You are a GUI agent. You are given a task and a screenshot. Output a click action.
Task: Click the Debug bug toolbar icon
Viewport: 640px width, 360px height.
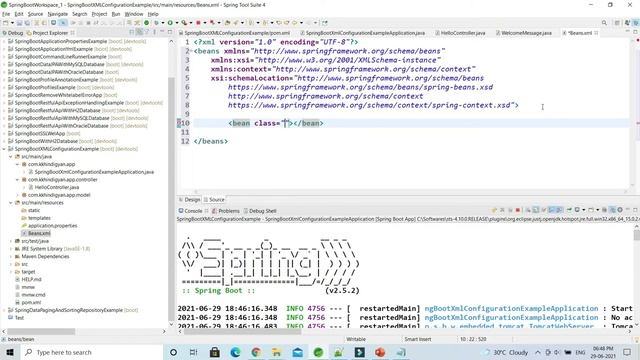click(156, 23)
